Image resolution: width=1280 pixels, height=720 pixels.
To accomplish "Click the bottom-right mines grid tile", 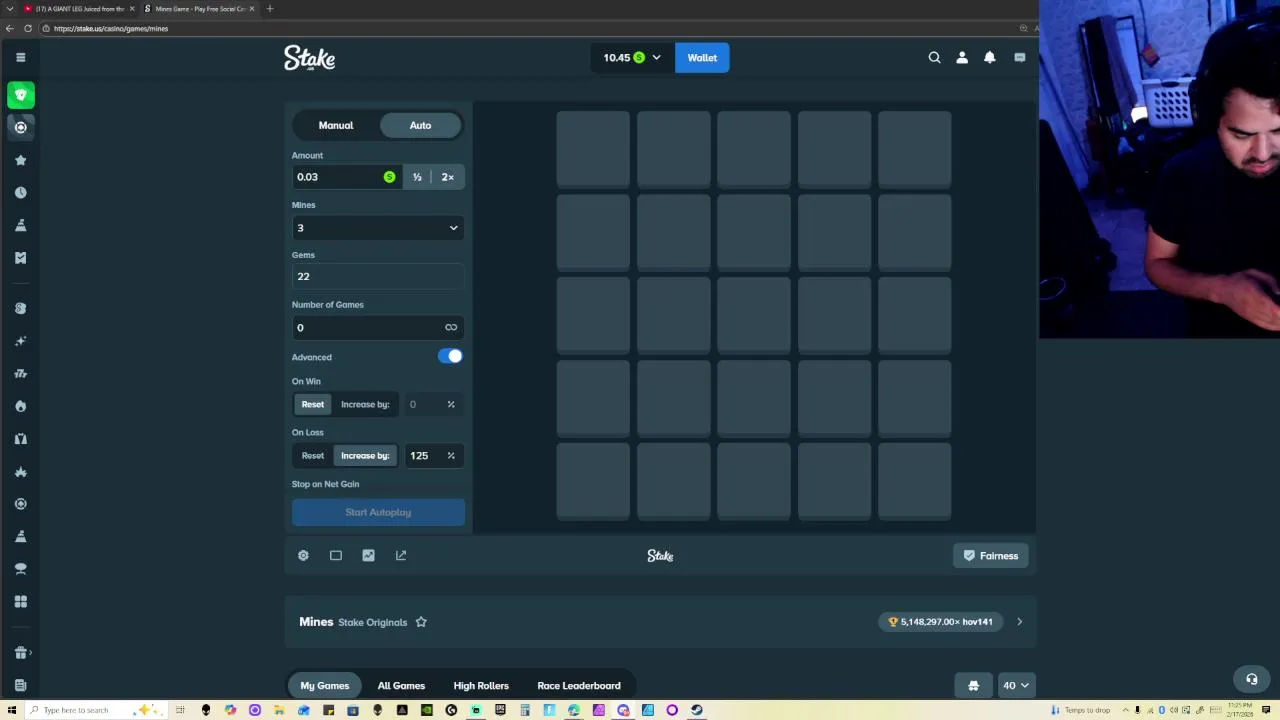I will coord(914,482).
